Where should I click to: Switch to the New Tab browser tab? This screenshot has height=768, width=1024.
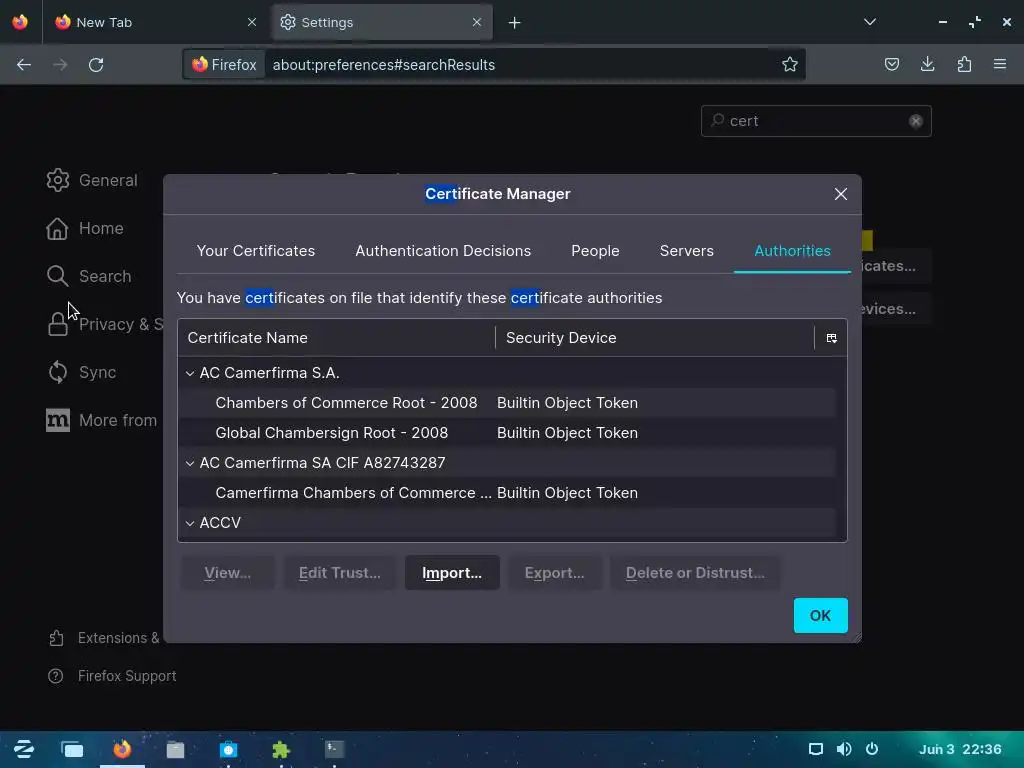pos(157,22)
